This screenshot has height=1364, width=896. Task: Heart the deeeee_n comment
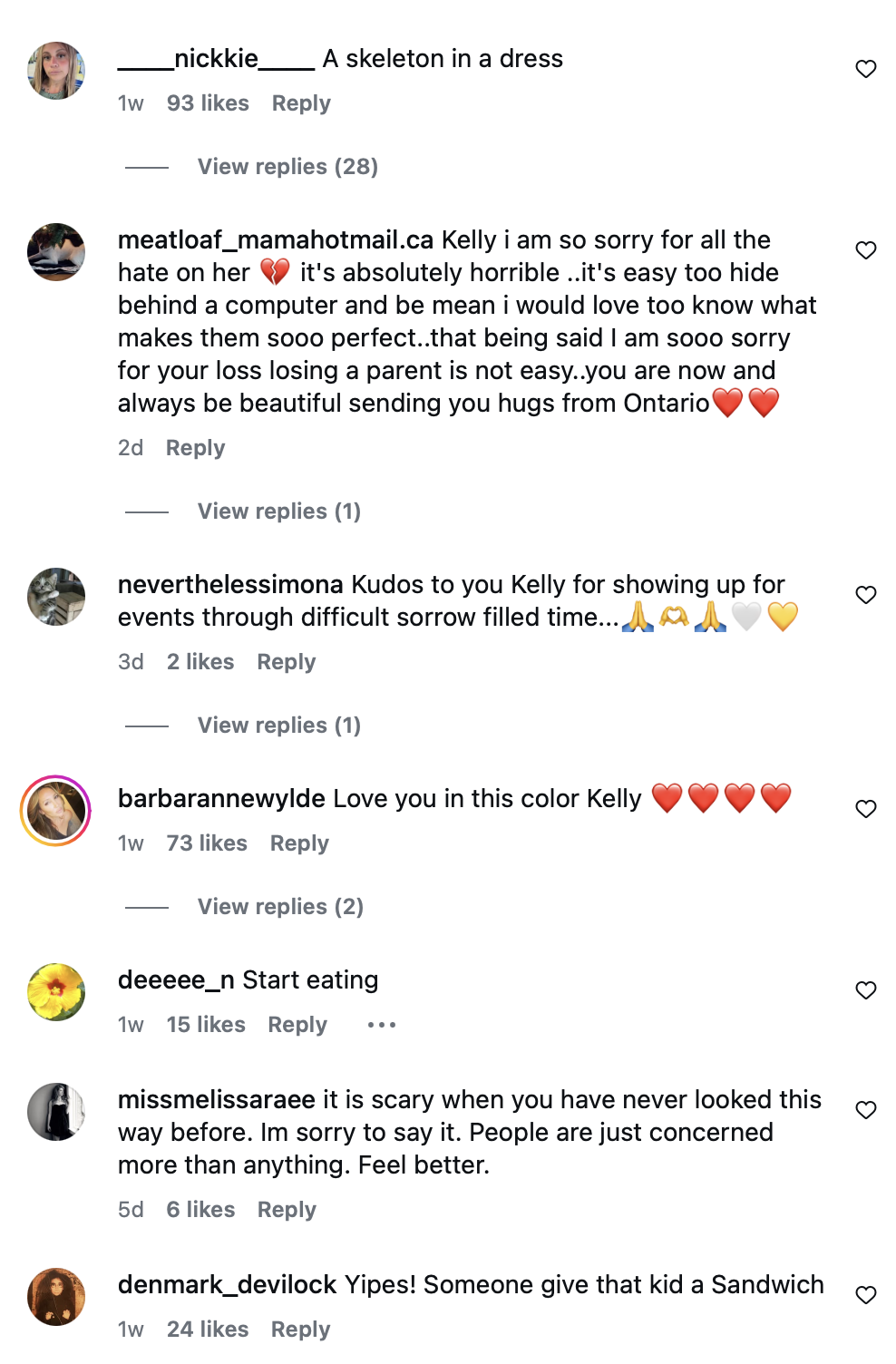tap(866, 990)
